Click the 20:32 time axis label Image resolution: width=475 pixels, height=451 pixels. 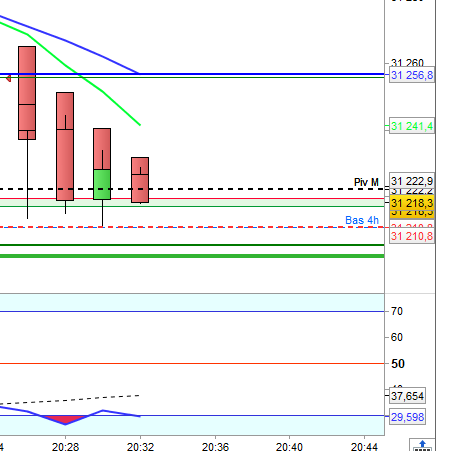coord(140,447)
